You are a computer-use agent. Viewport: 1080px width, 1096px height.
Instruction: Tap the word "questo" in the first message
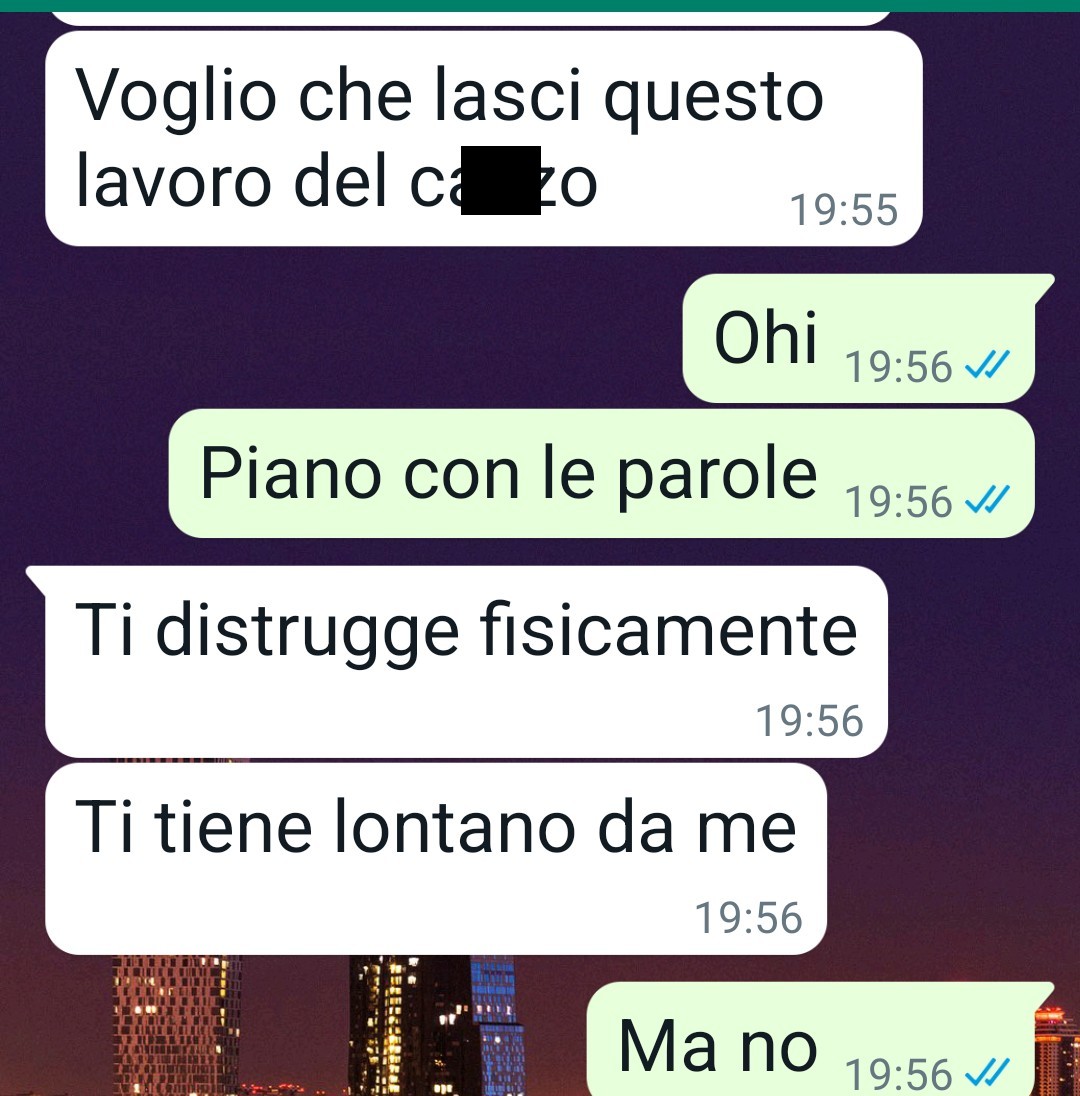pyautogui.click(x=714, y=97)
